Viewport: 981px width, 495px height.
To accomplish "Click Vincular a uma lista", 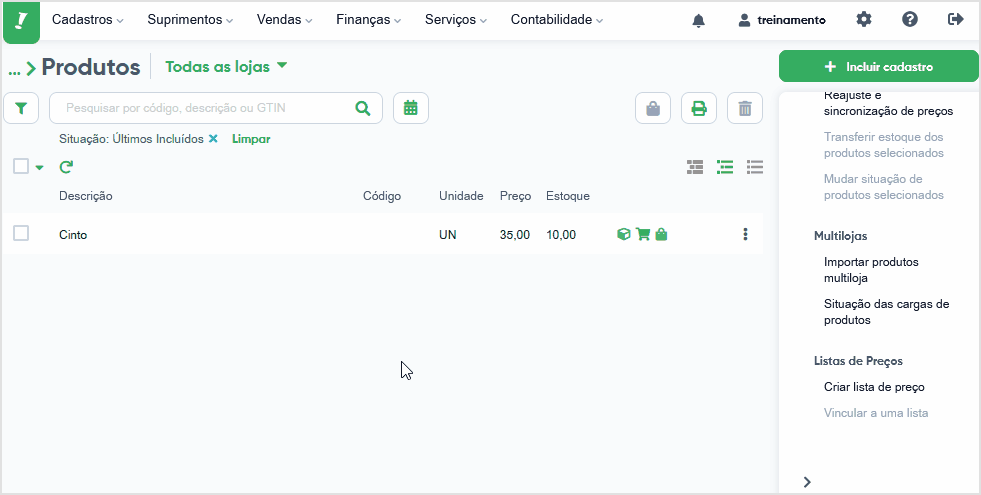I will pos(876,413).
